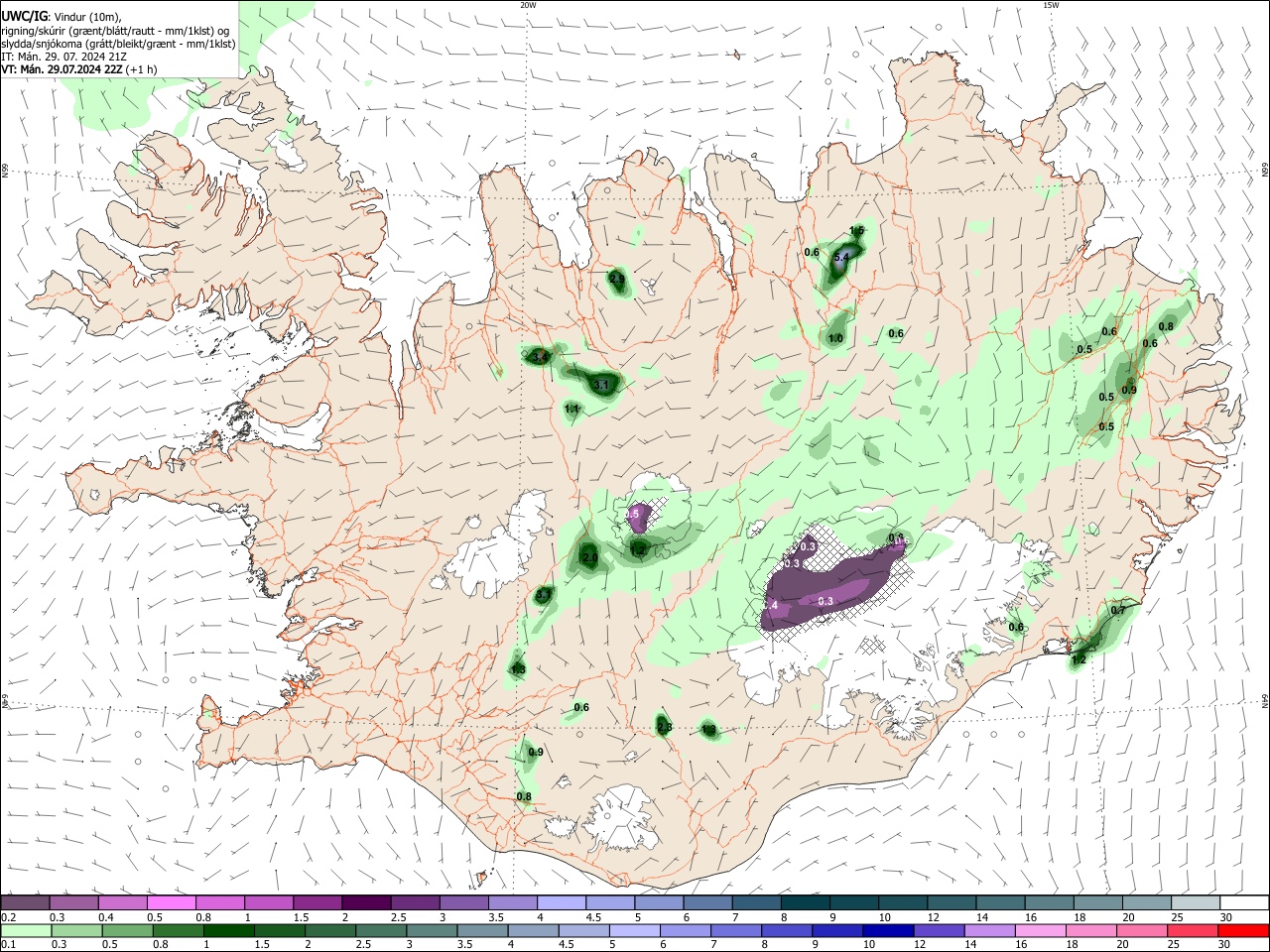Click the 15W longitude label
Image resolution: width=1270 pixels, height=952 pixels.
coord(1050,4)
